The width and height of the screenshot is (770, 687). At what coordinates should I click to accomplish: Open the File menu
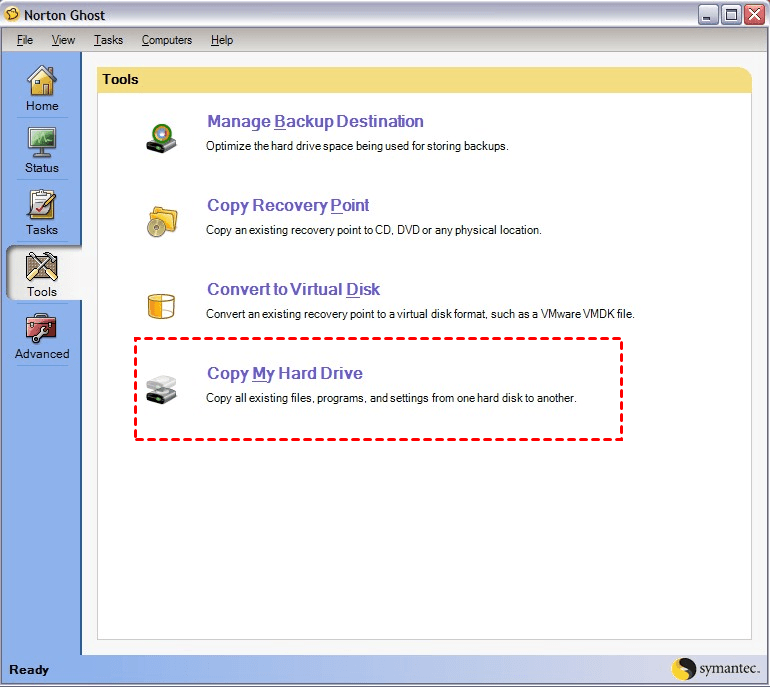(x=25, y=40)
